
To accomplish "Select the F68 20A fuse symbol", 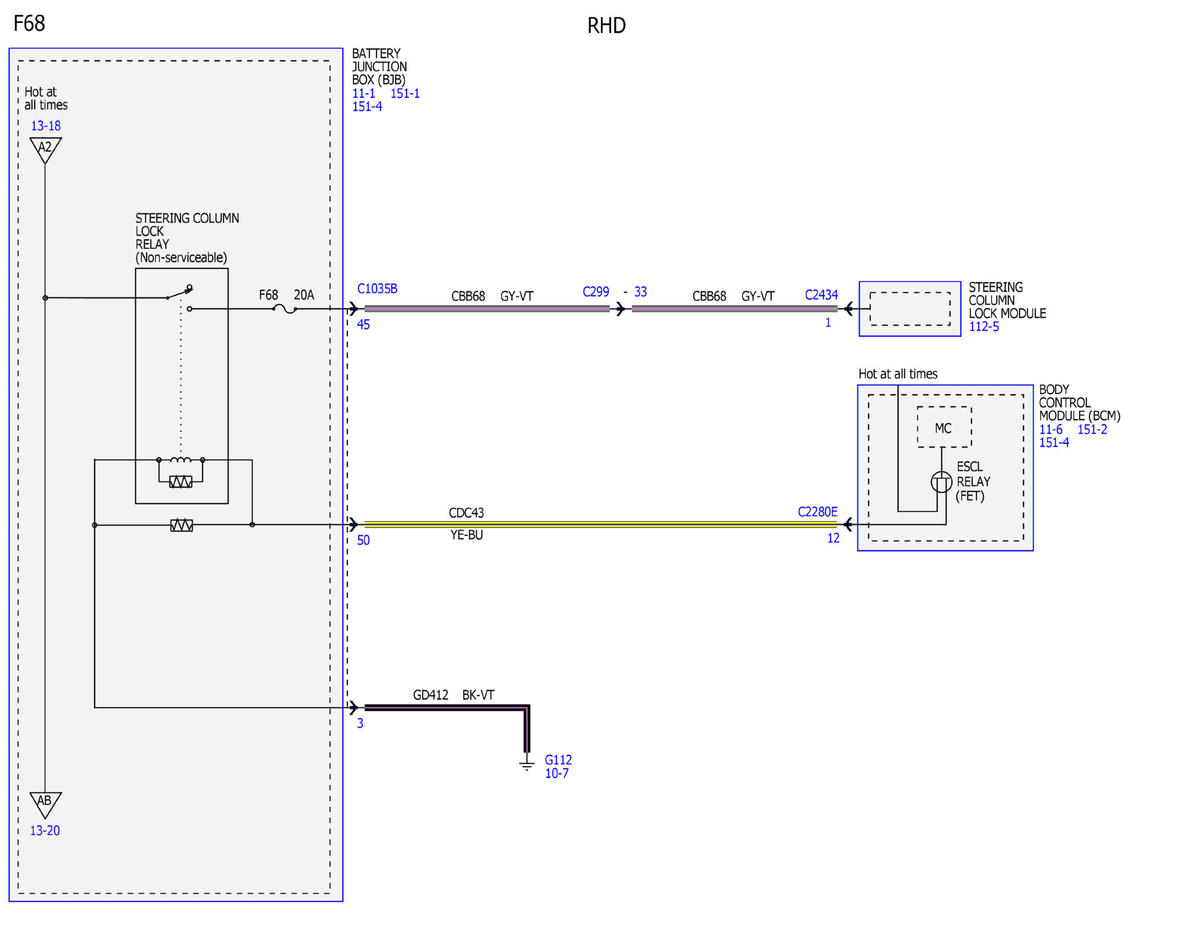I will (284, 310).
